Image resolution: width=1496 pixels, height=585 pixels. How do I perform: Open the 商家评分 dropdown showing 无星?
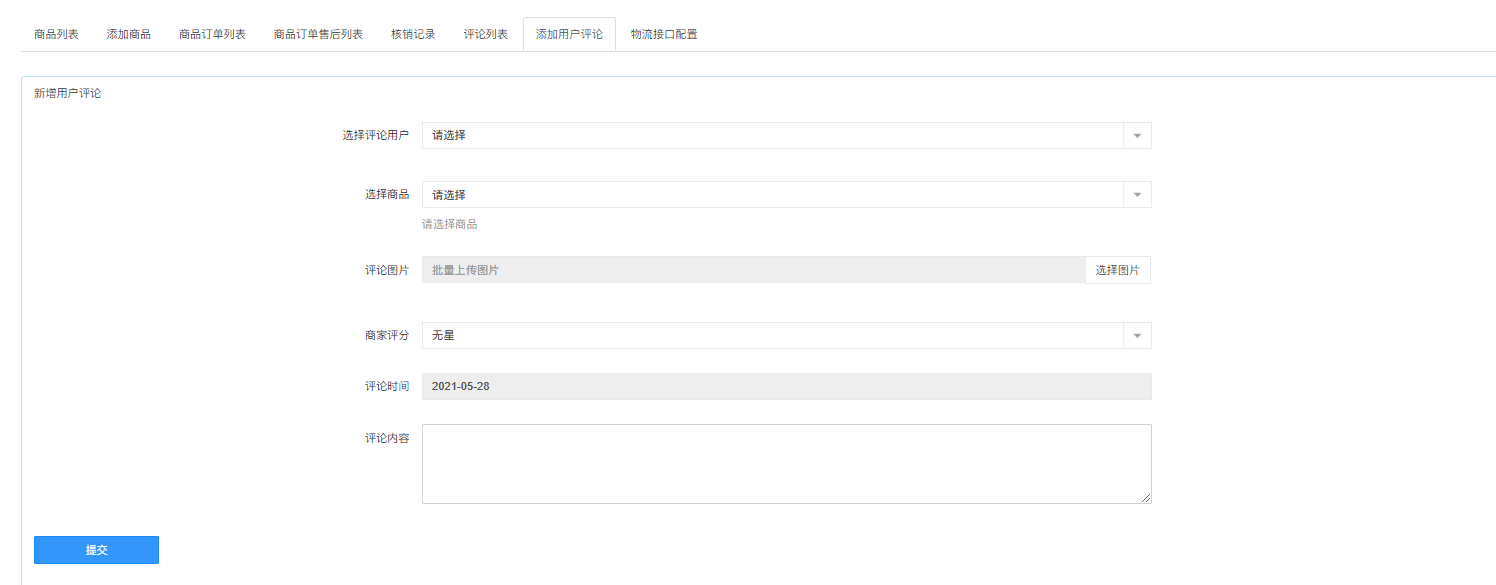[786, 335]
